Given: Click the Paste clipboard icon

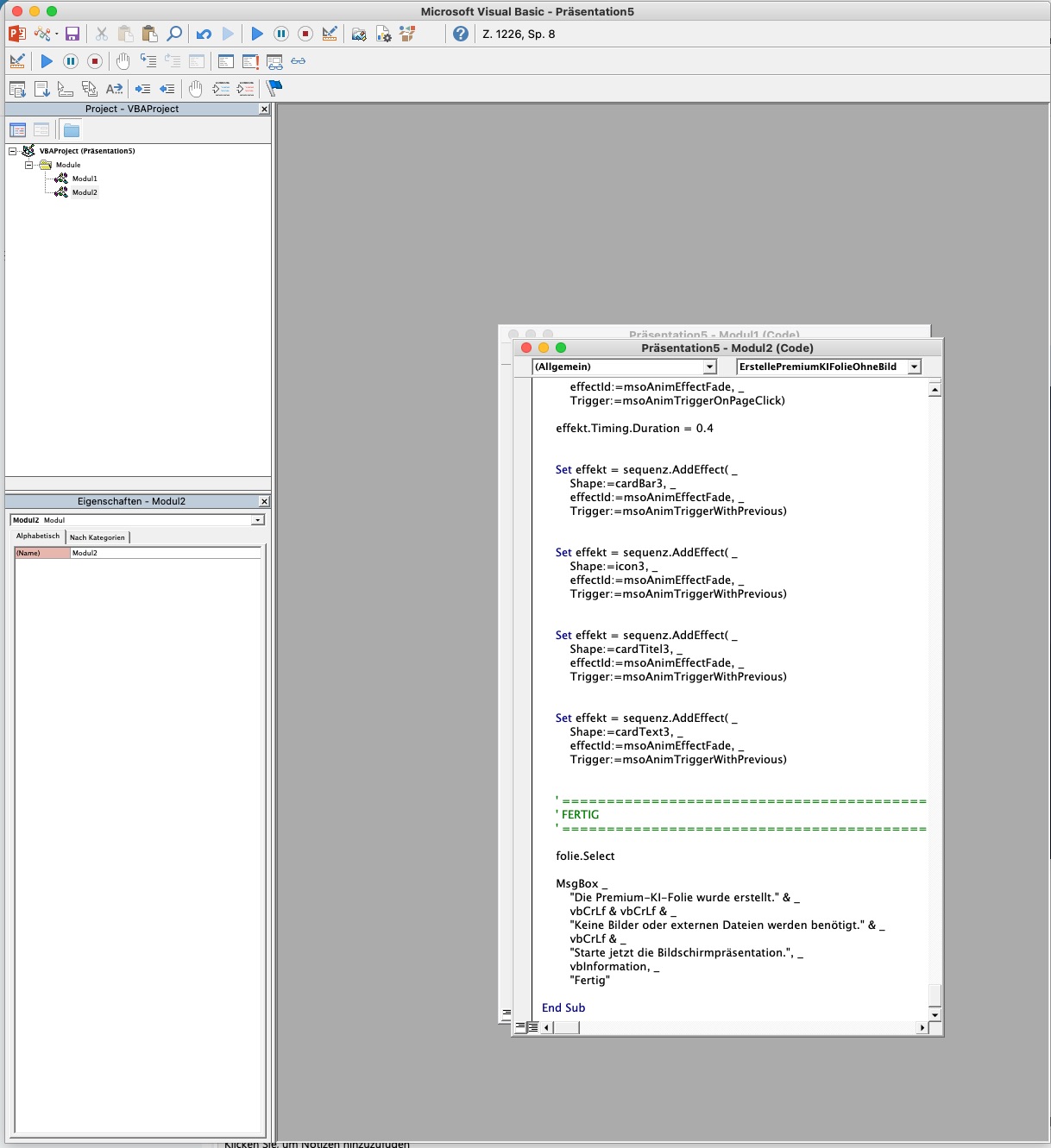Looking at the screenshot, I should click(x=150, y=34).
